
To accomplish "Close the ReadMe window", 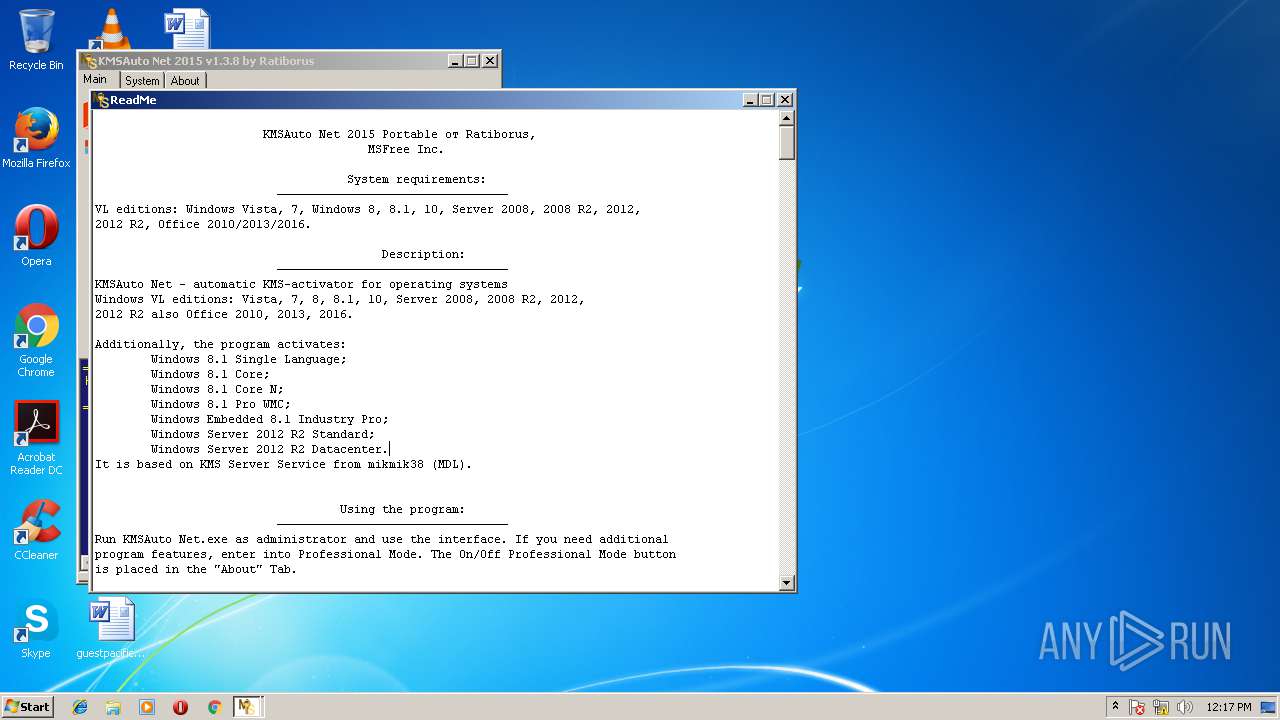I will point(785,100).
